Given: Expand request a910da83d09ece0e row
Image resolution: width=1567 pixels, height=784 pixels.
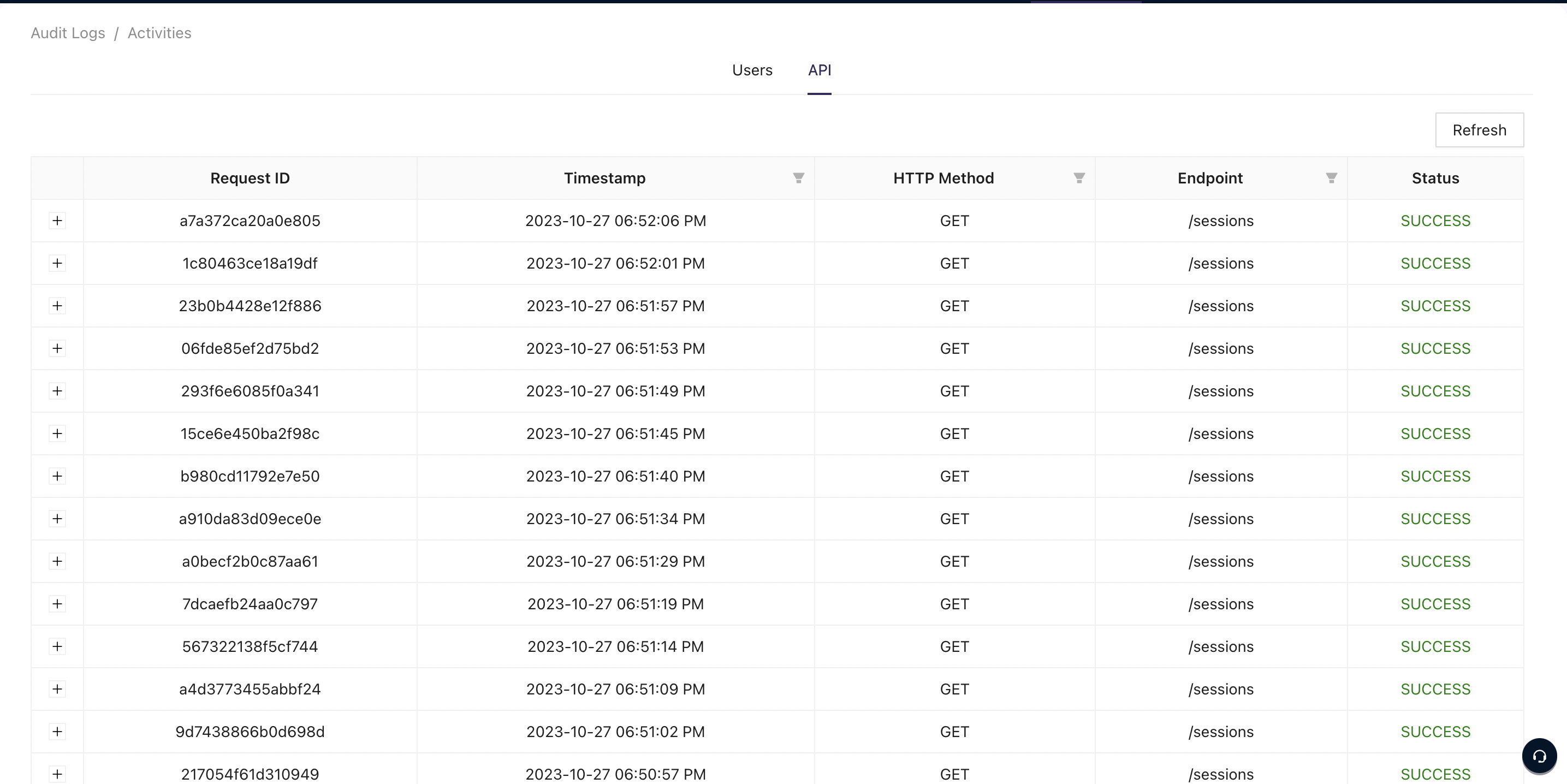Looking at the screenshot, I should pyautogui.click(x=57, y=518).
